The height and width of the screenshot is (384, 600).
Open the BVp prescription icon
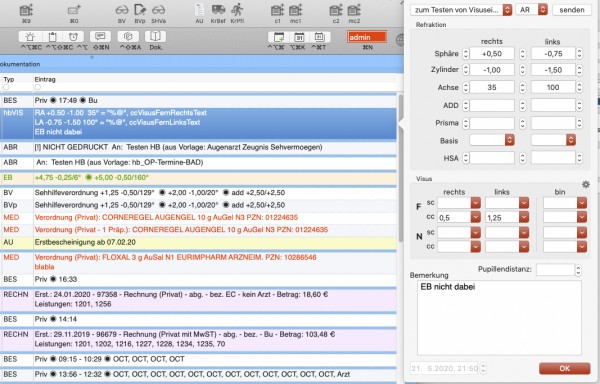pyautogui.click(x=140, y=10)
